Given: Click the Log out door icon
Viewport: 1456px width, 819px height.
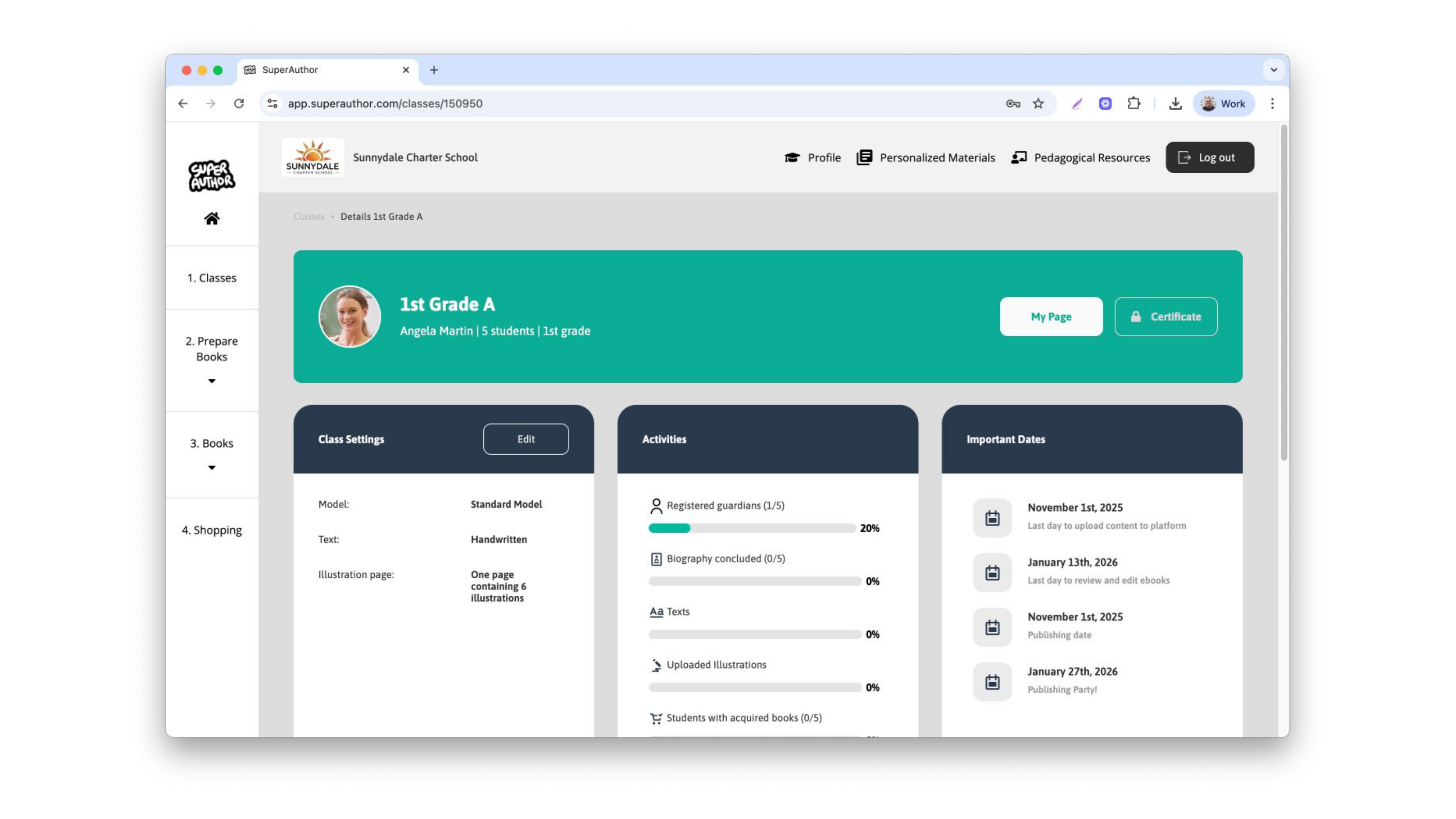Looking at the screenshot, I should [x=1184, y=157].
